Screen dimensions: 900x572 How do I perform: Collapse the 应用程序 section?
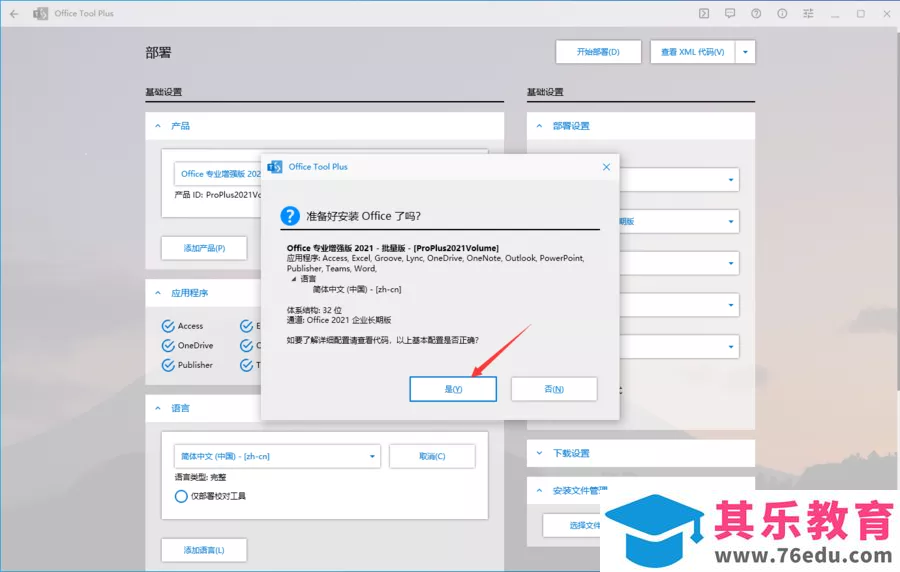pos(158,293)
